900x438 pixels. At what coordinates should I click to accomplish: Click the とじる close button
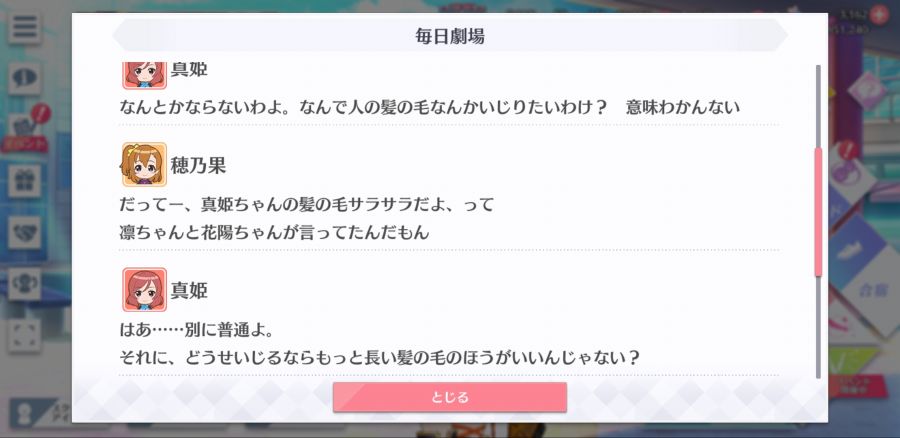(449, 397)
